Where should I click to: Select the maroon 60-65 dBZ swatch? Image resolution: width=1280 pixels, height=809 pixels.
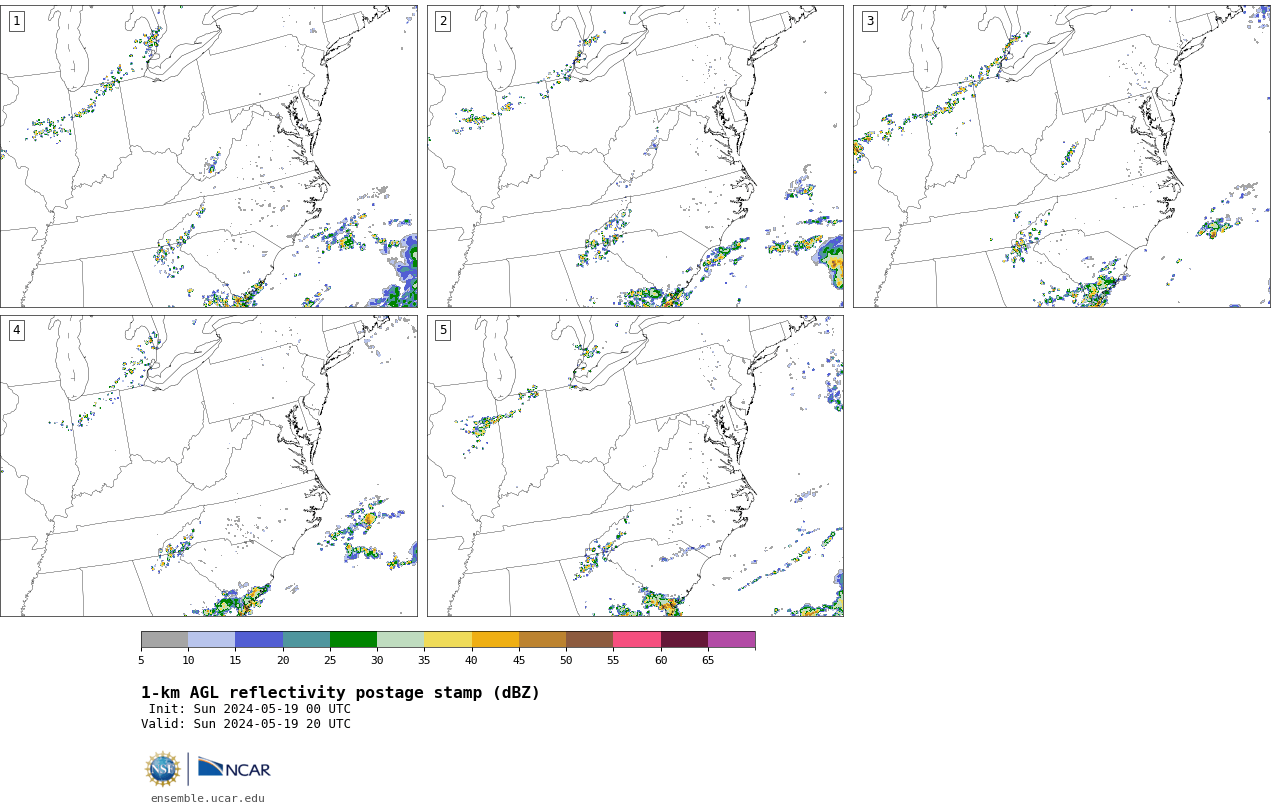(684, 640)
